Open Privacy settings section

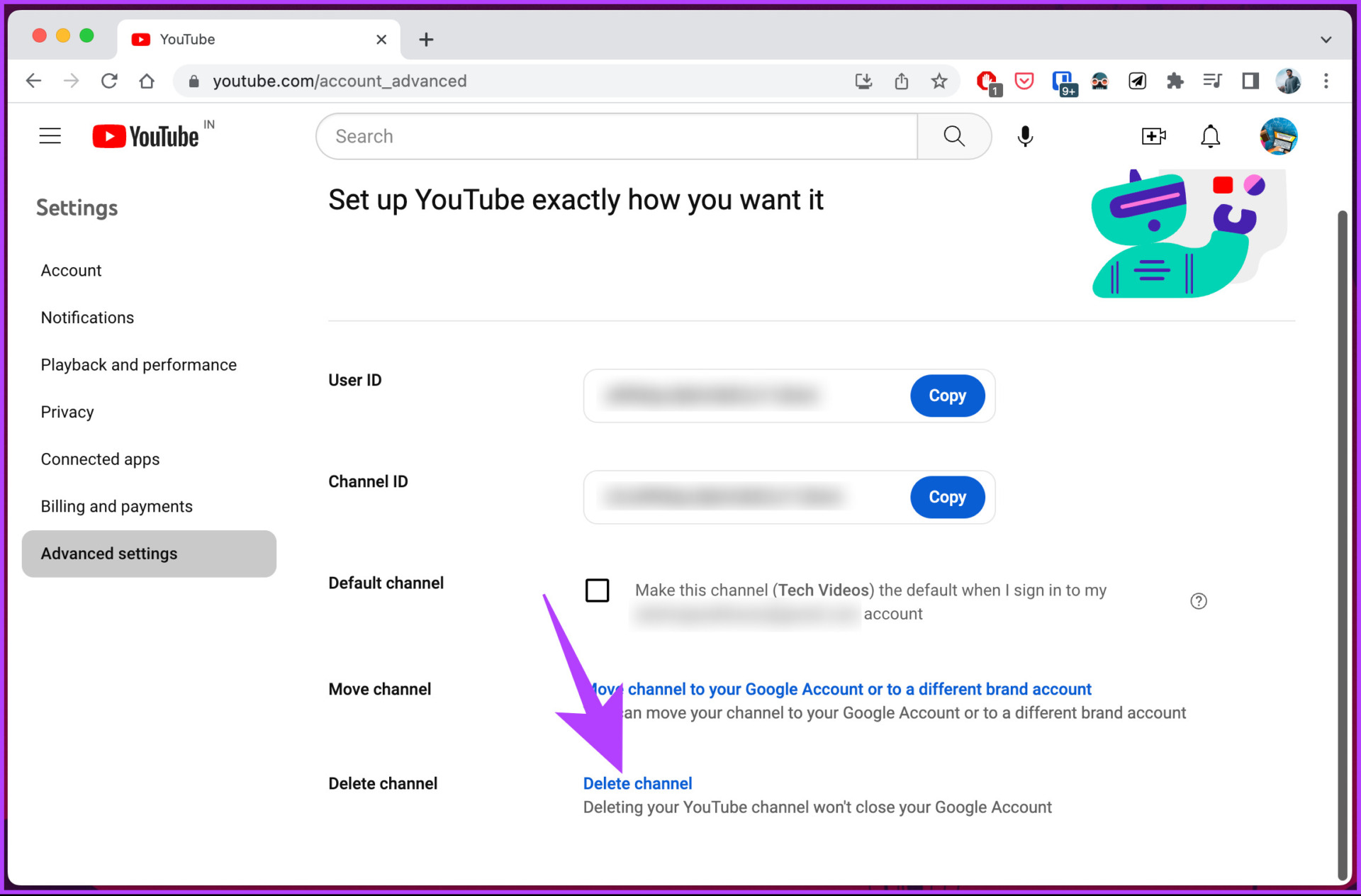[x=67, y=412]
